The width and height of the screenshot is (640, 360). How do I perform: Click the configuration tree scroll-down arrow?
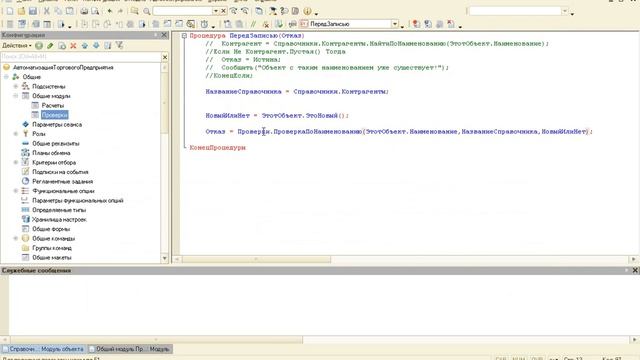coord(164,258)
